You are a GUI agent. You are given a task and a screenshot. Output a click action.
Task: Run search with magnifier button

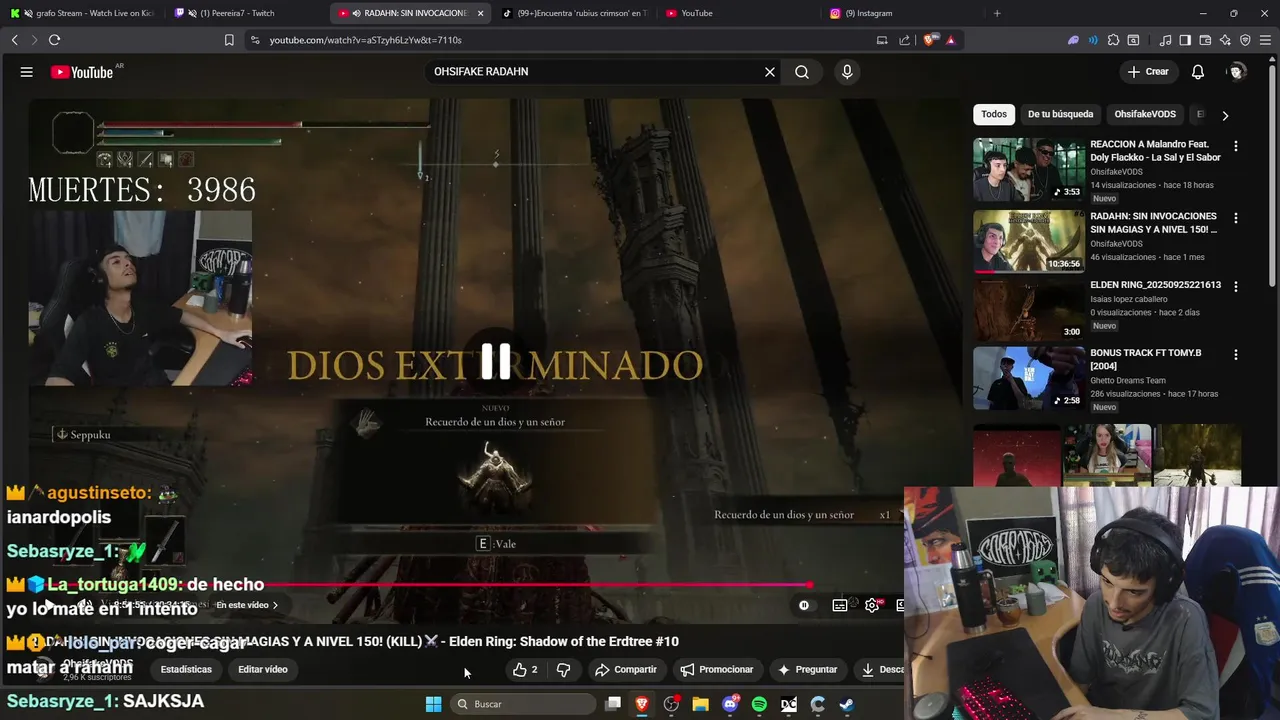coord(802,72)
